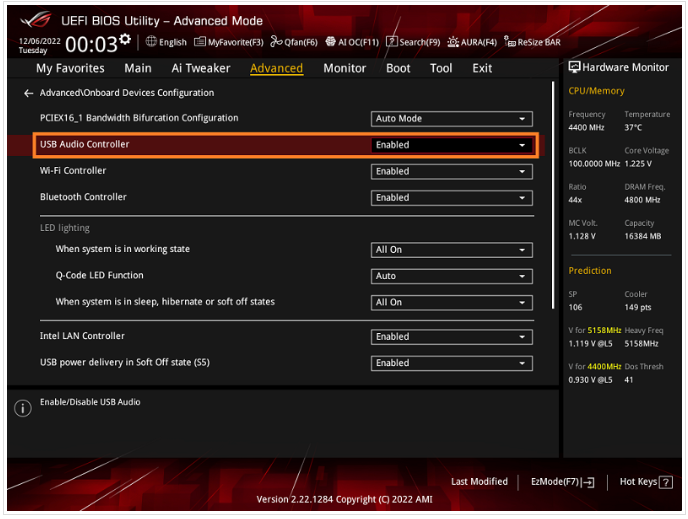Click the settings list vertical scrollbar
This screenshot has height=519, width=688.
click(553, 196)
